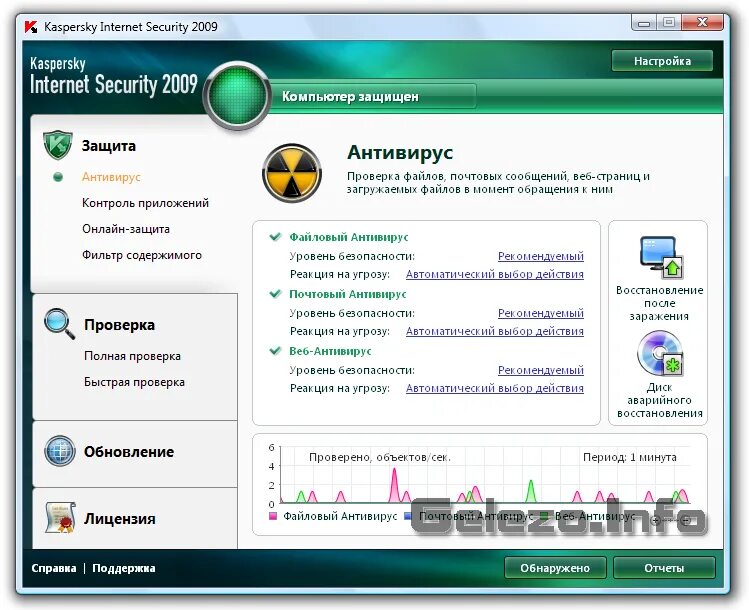The height and width of the screenshot is (610, 749).
Task: Click the green protection status indicator light
Action: click(237, 96)
